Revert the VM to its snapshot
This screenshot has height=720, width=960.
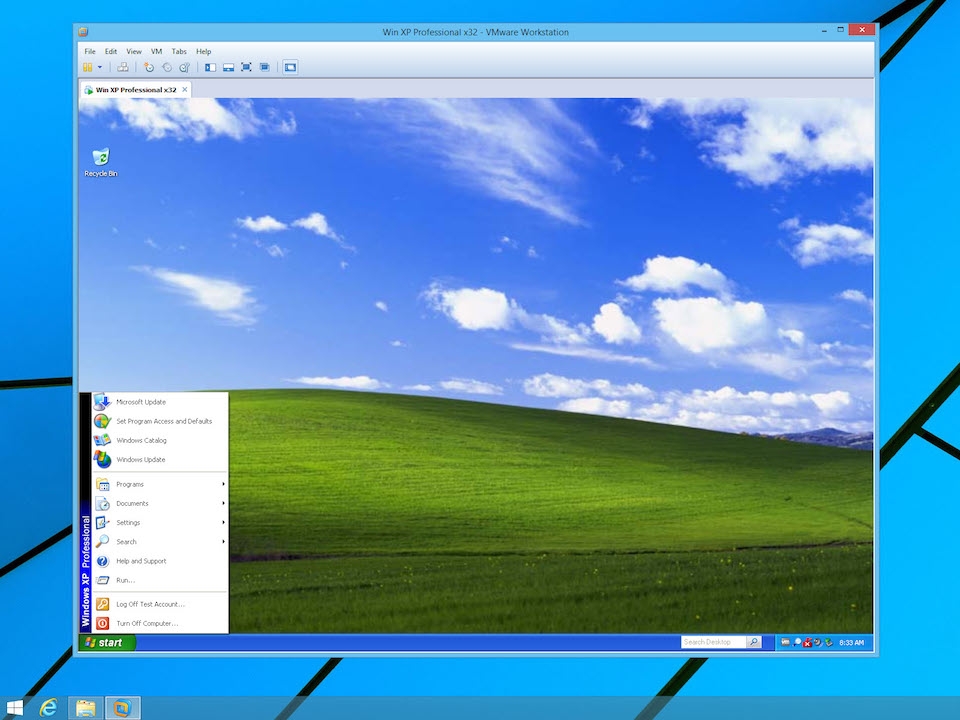click(166, 67)
